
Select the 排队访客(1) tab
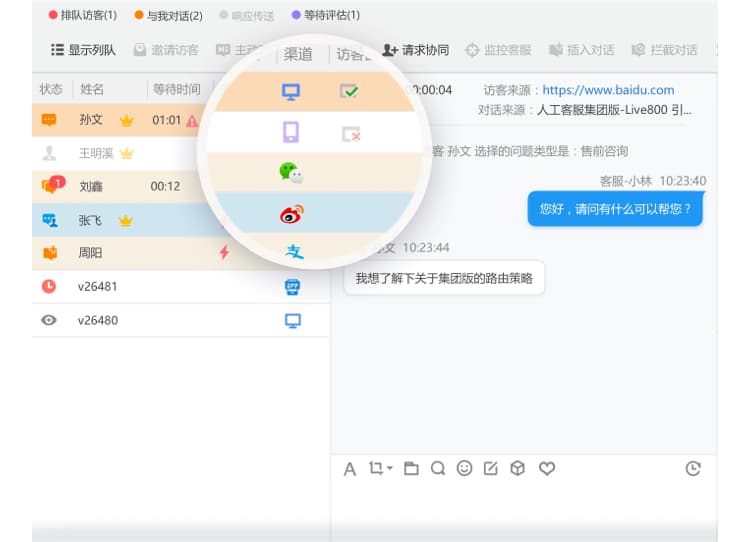point(82,15)
